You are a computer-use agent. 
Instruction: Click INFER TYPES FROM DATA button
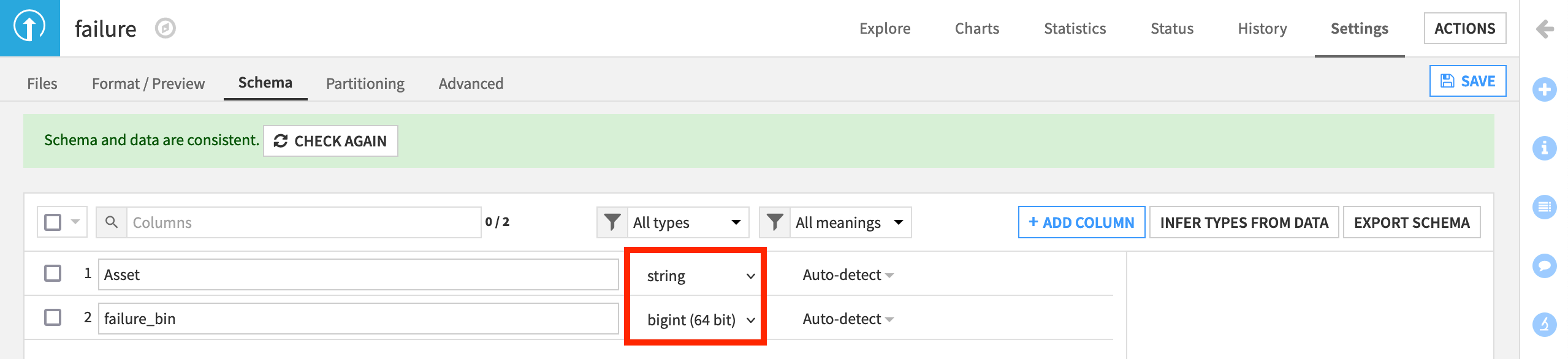coord(1244,222)
